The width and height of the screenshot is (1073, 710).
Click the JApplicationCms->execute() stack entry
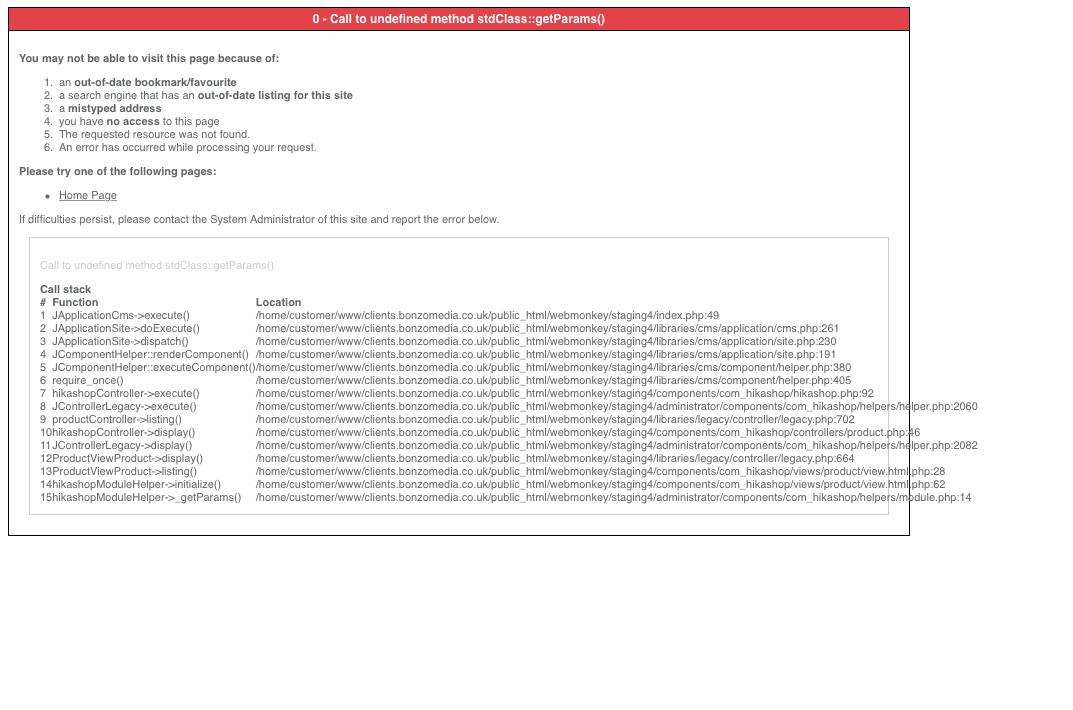120,315
